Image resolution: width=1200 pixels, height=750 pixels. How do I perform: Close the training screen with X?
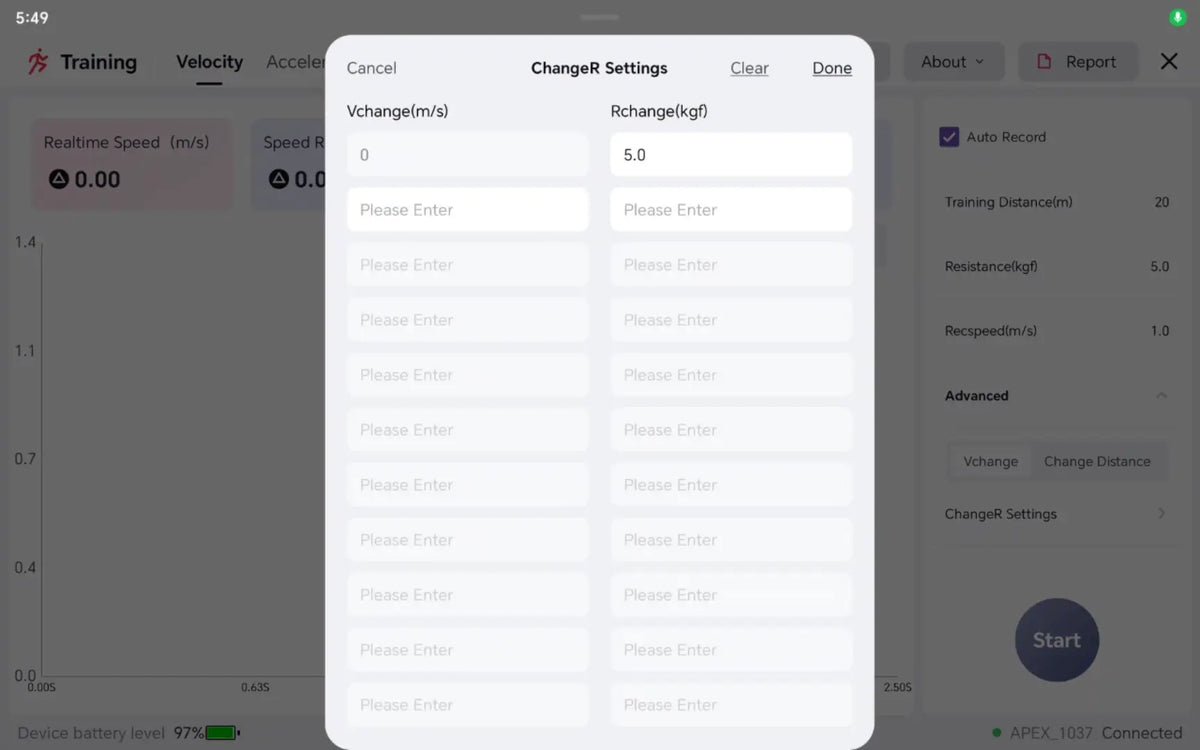1169,62
